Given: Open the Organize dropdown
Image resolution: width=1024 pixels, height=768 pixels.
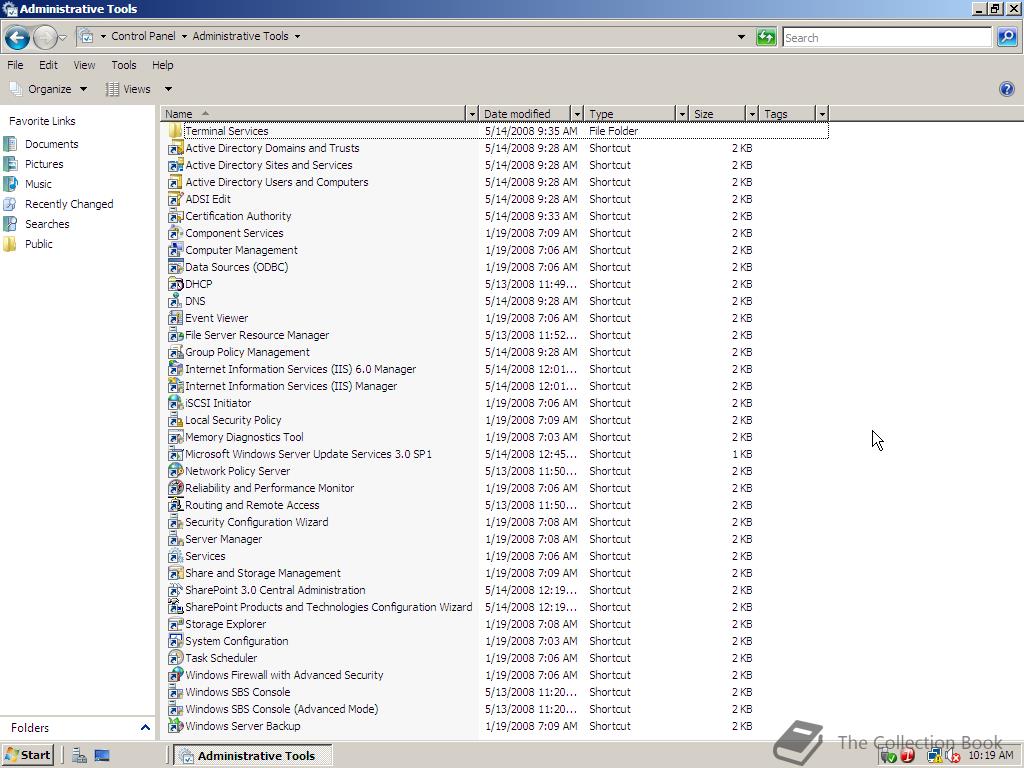Looking at the screenshot, I should (x=48, y=89).
